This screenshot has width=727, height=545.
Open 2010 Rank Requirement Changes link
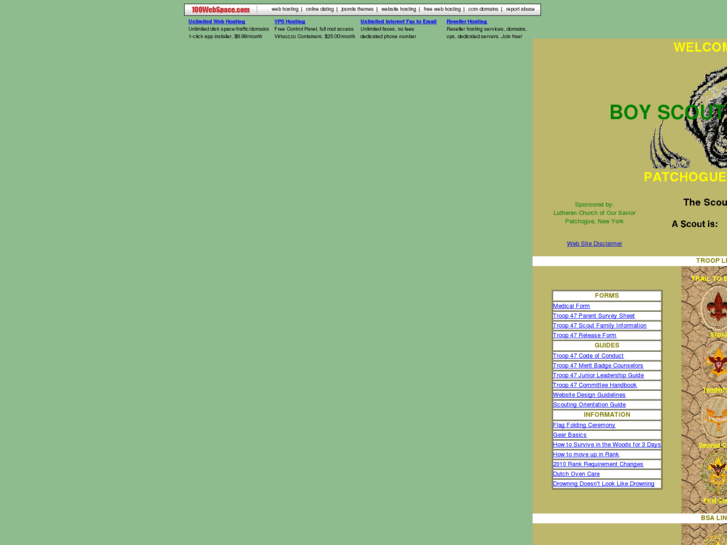pyautogui.click(x=598, y=464)
